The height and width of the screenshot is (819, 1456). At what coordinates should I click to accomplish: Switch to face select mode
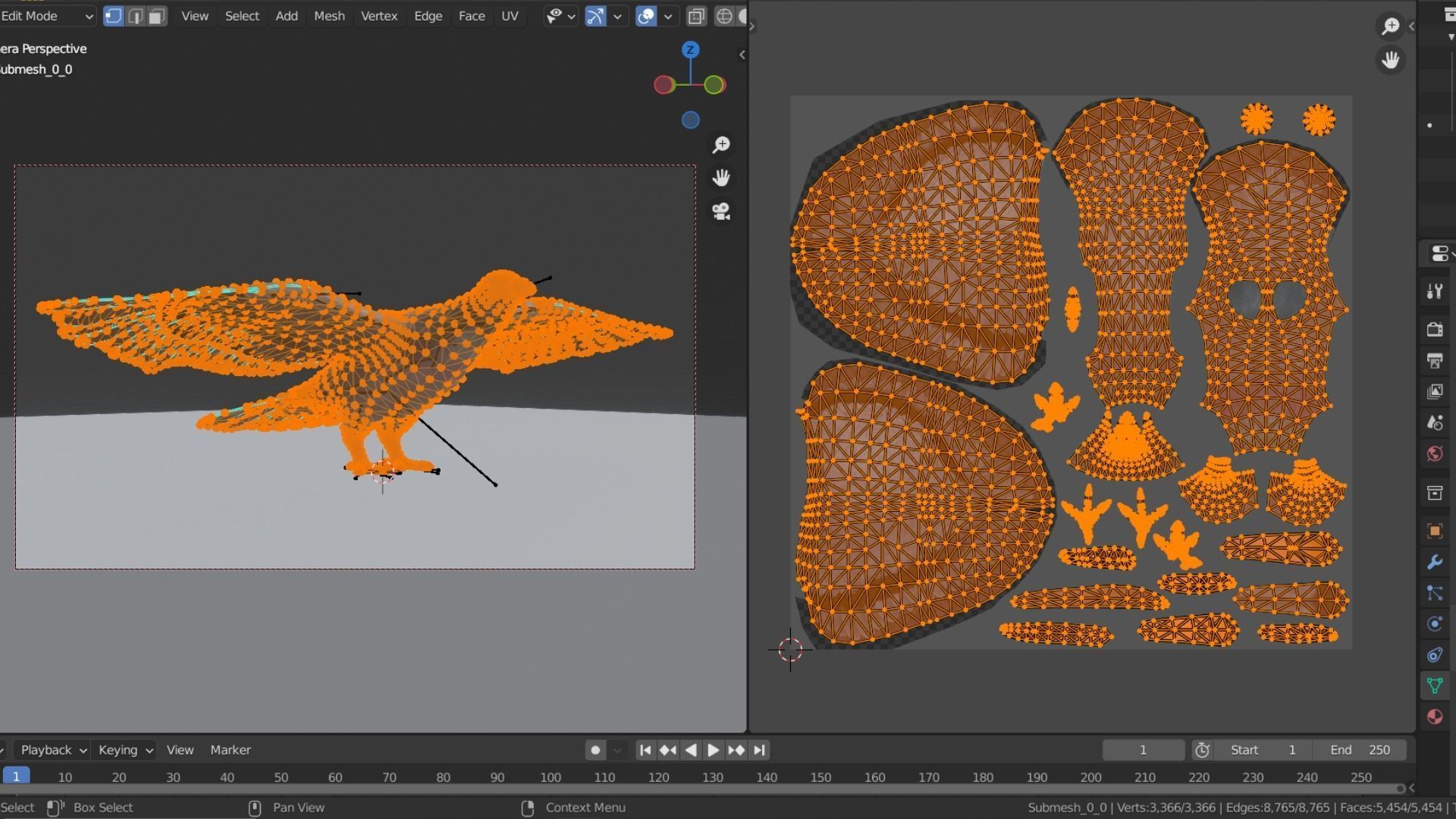(x=156, y=16)
